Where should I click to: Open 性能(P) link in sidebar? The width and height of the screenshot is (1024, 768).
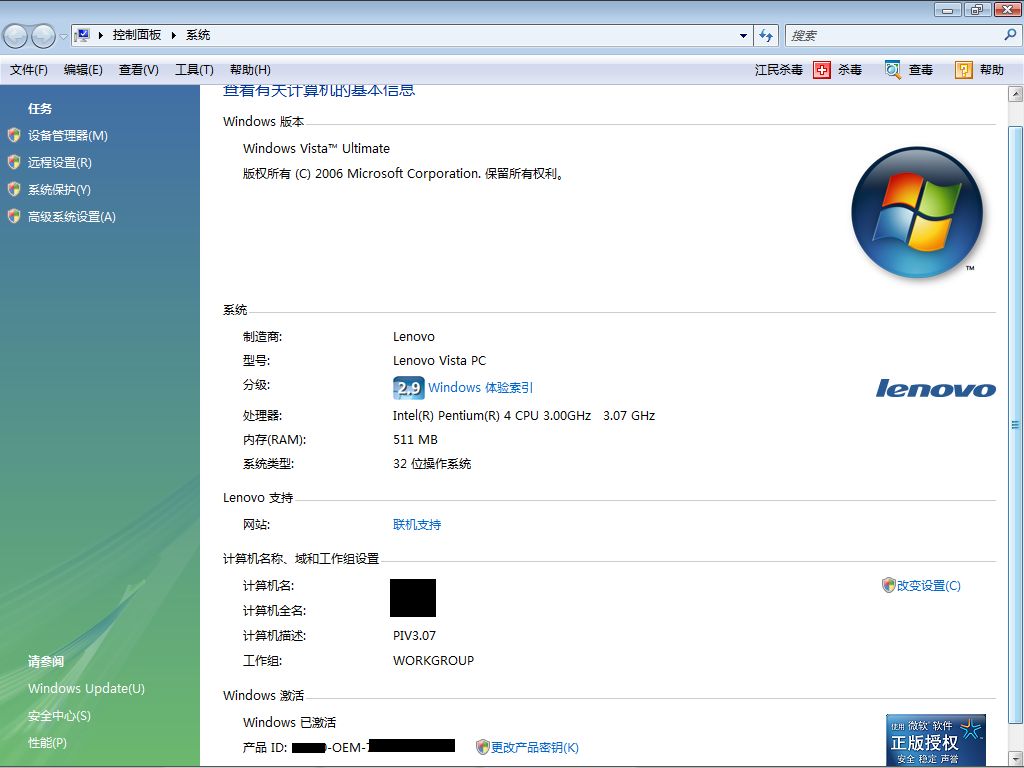tap(48, 743)
